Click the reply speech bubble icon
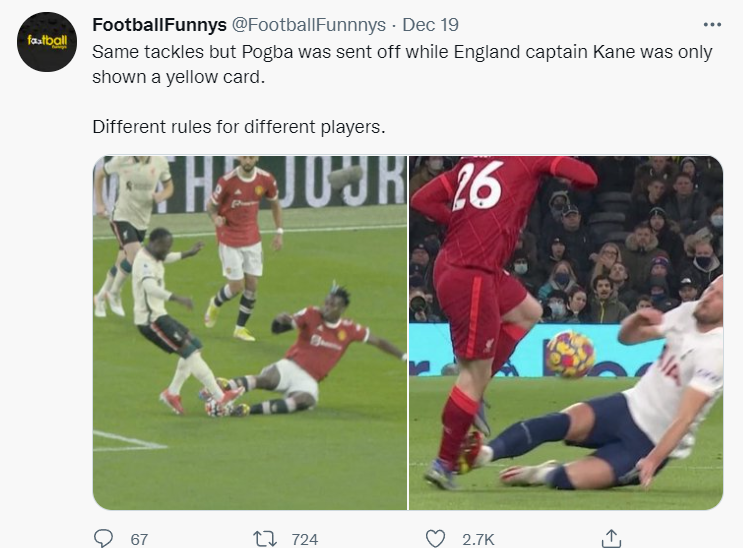The height and width of the screenshot is (548, 743). (104, 538)
